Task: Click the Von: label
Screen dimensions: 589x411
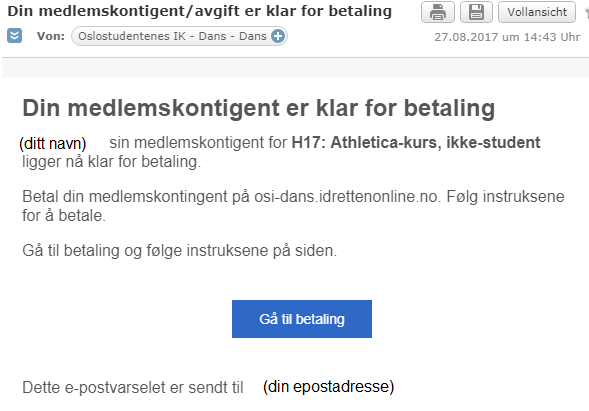Action: click(x=51, y=36)
